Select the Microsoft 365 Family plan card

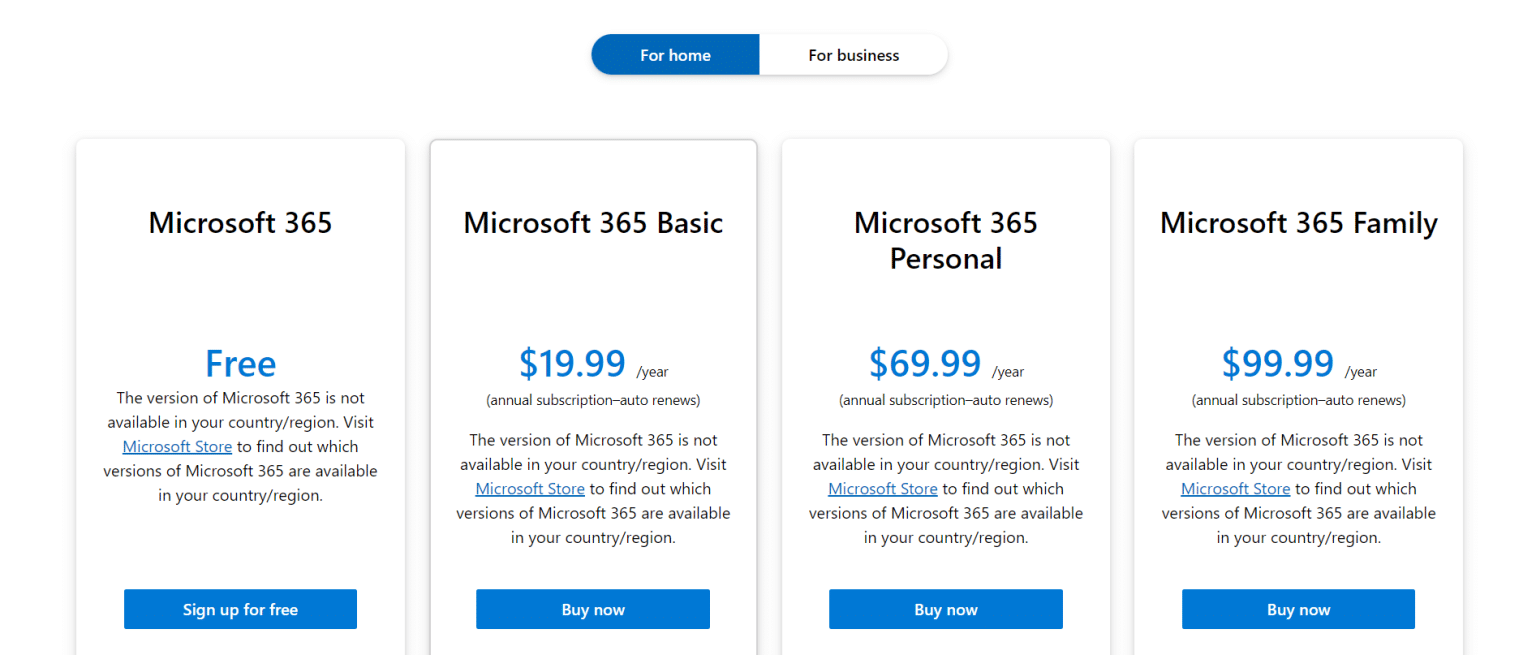click(x=1298, y=300)
